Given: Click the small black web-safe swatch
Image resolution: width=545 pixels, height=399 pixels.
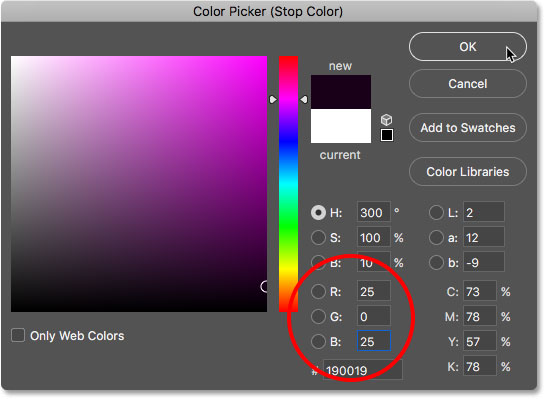Looking at the screenshot, I should pyautogui.click(x=387, y=135).
